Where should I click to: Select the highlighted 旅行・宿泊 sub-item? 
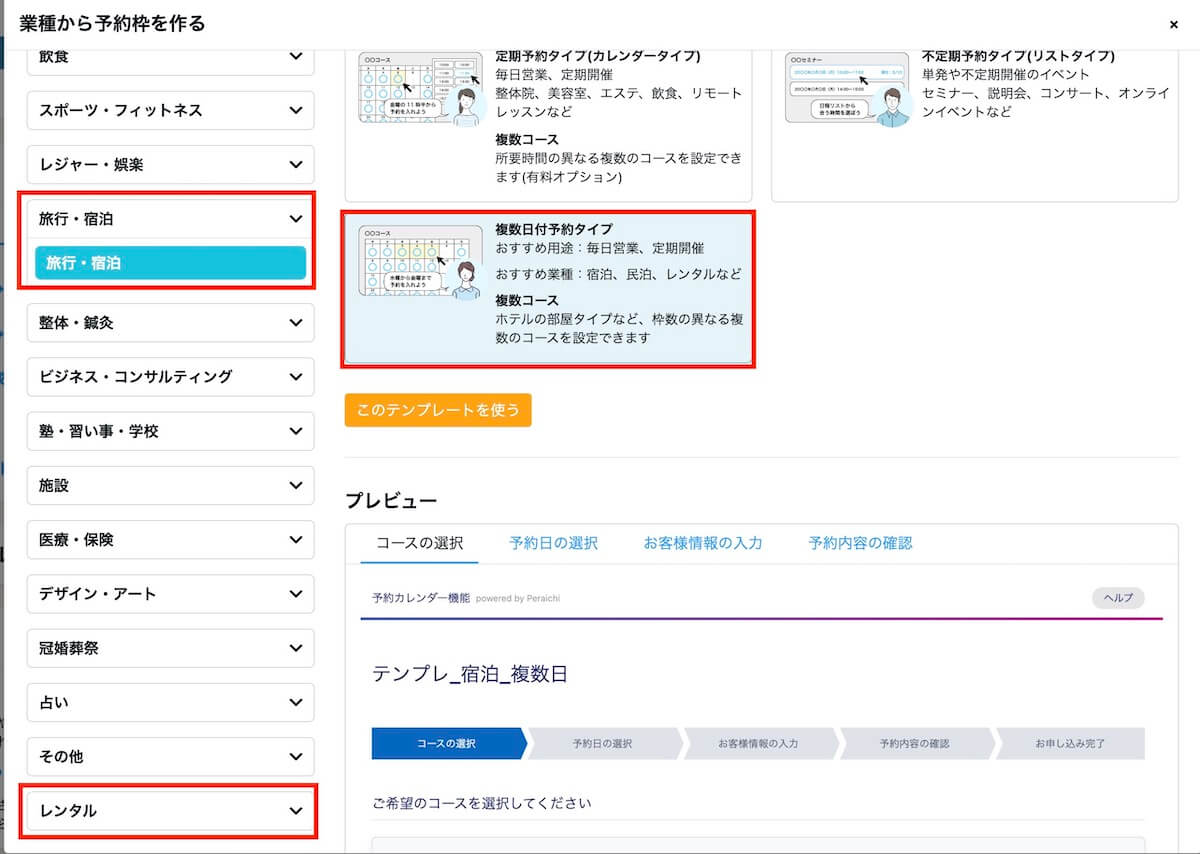click(170, 263)
